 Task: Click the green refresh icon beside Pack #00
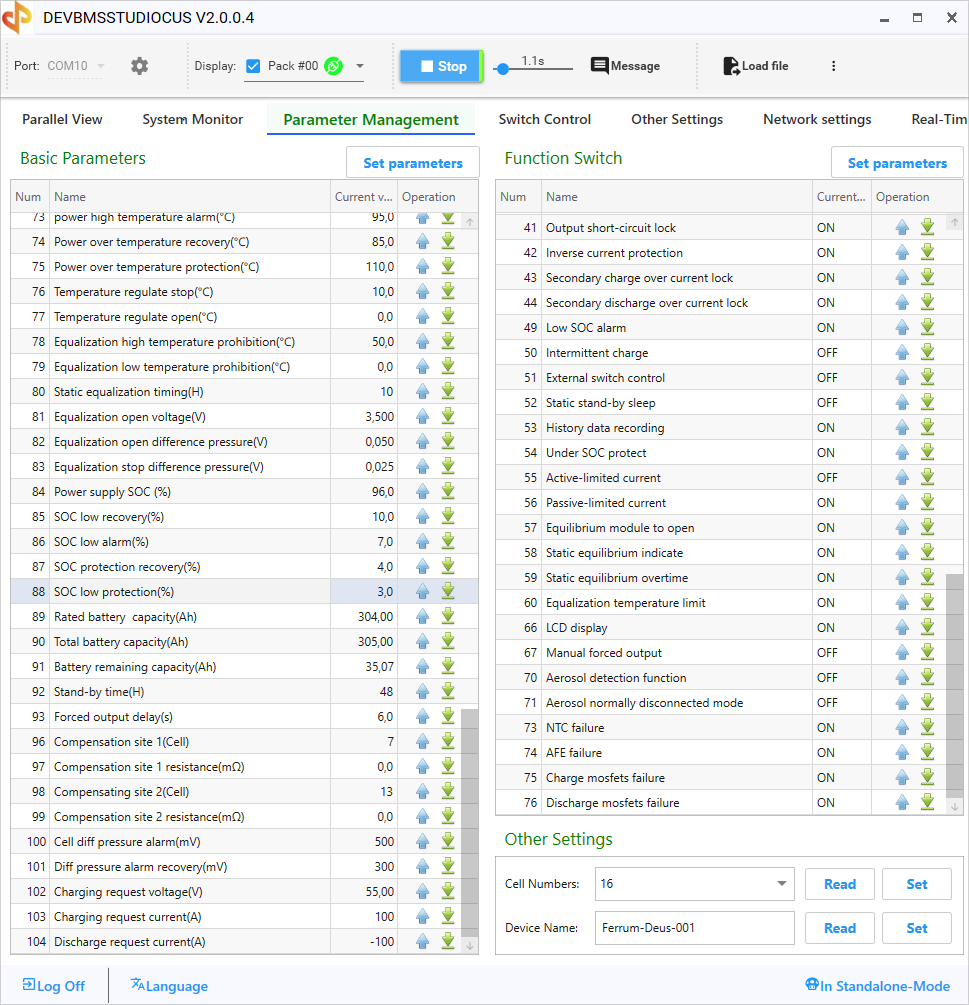pyautogui.click(x=333, y=66)
